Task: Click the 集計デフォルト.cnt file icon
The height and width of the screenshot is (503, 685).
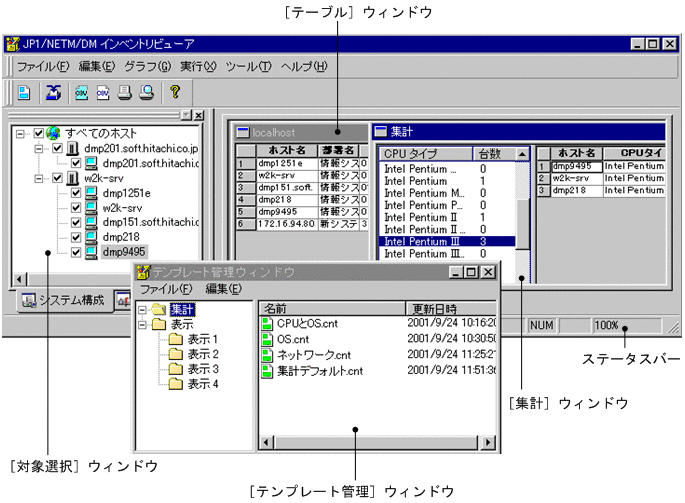Action: click(x=267, y=371)
